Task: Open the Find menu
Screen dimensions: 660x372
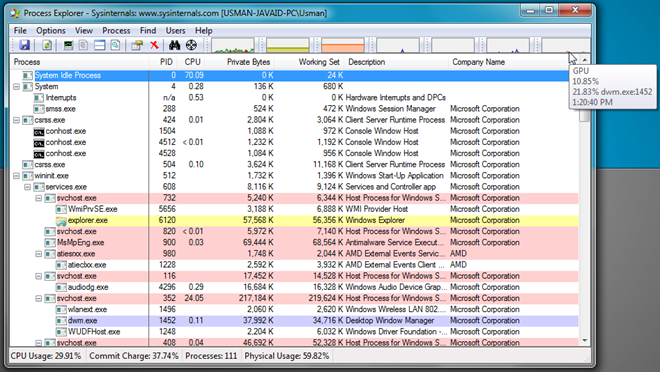Action: pyautogui.click(x=148, y=31)
